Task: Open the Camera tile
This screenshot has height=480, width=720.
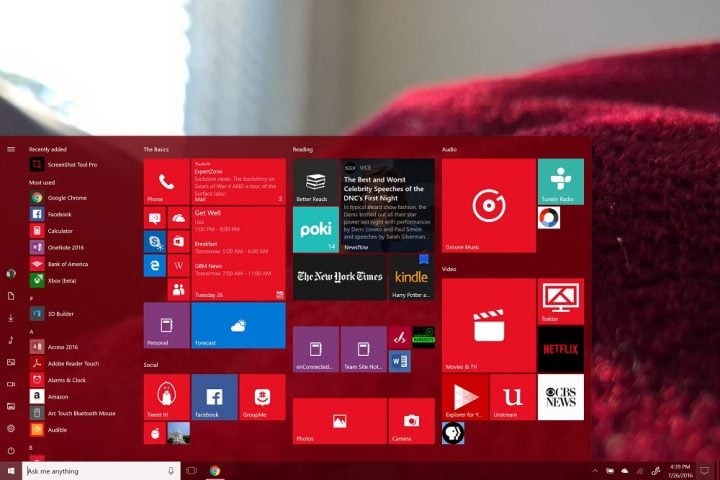Action: click(411, 421)
